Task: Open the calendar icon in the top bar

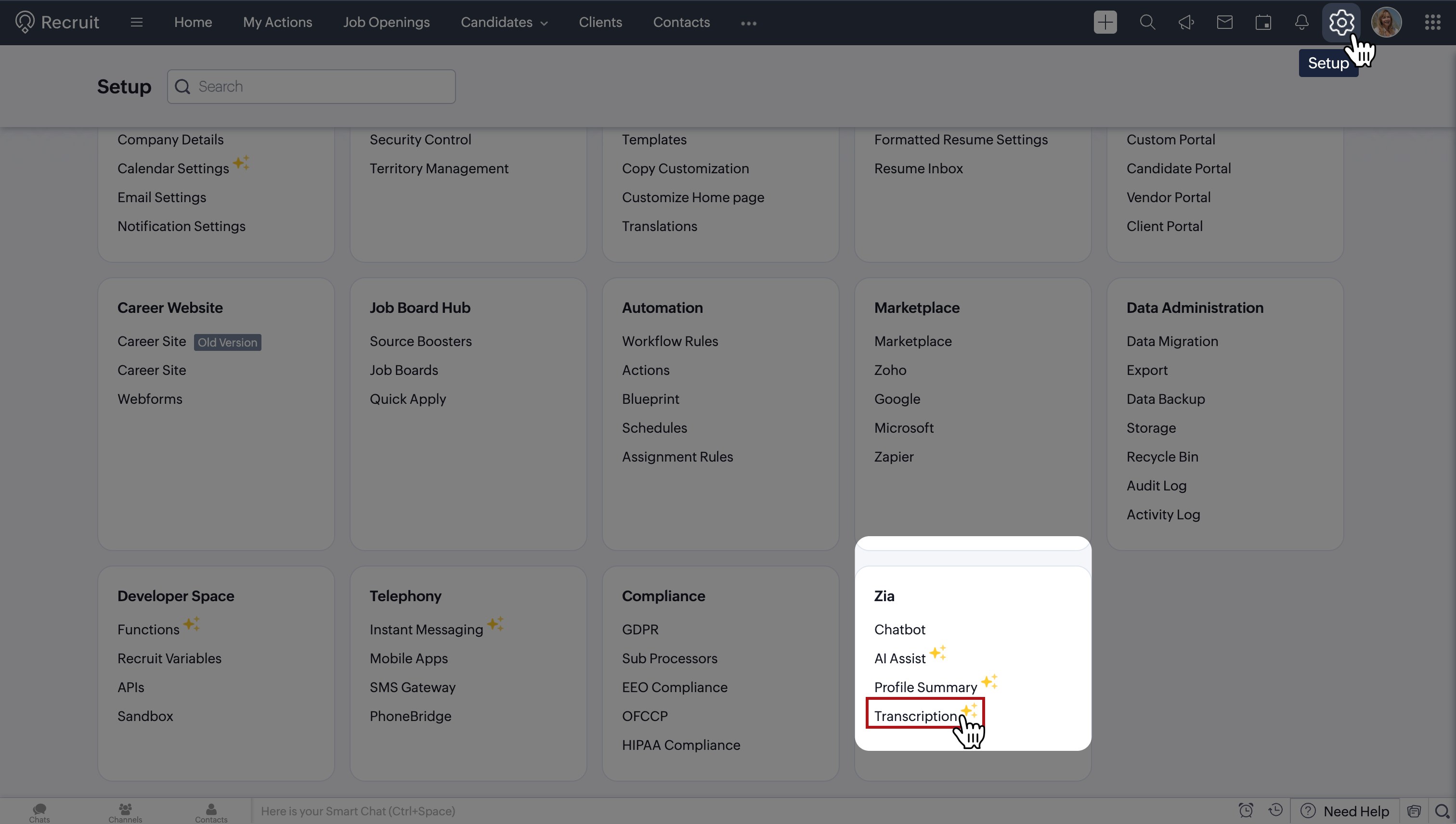Action: click(1263, 23)
